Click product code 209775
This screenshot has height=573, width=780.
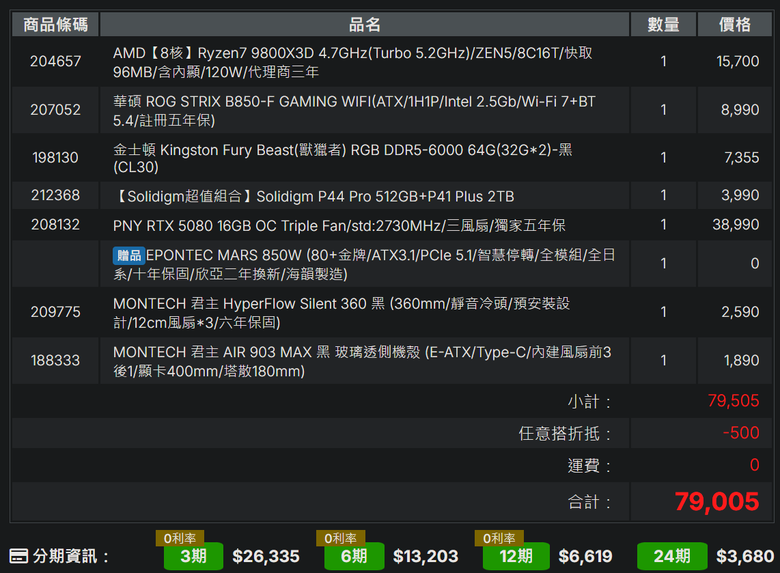[x=55, y=312]
